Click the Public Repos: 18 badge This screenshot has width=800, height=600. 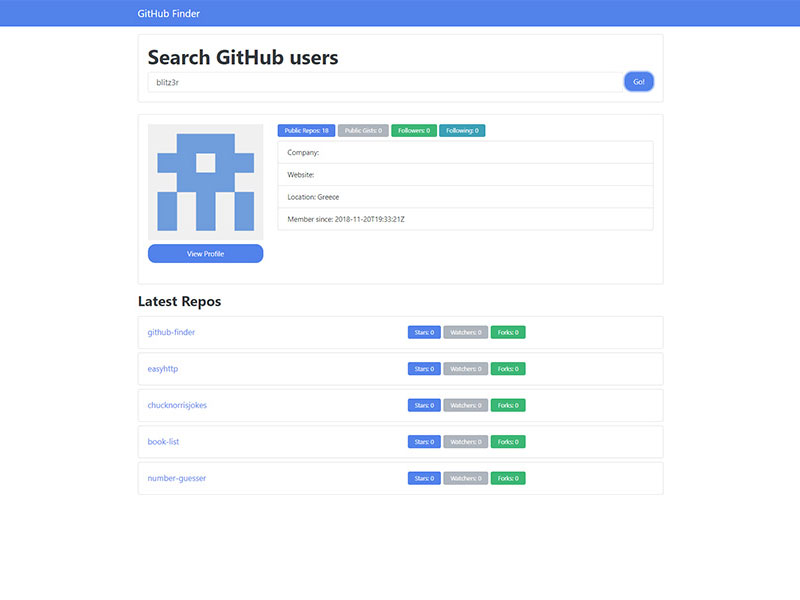click(x=306, y=131)
